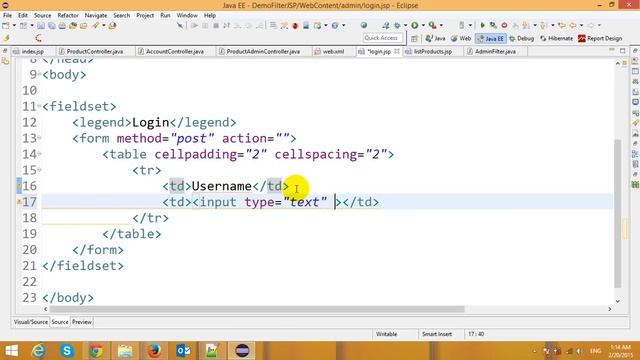
Task: Click the globe web browser icon
Action: (x=364, y=25)
